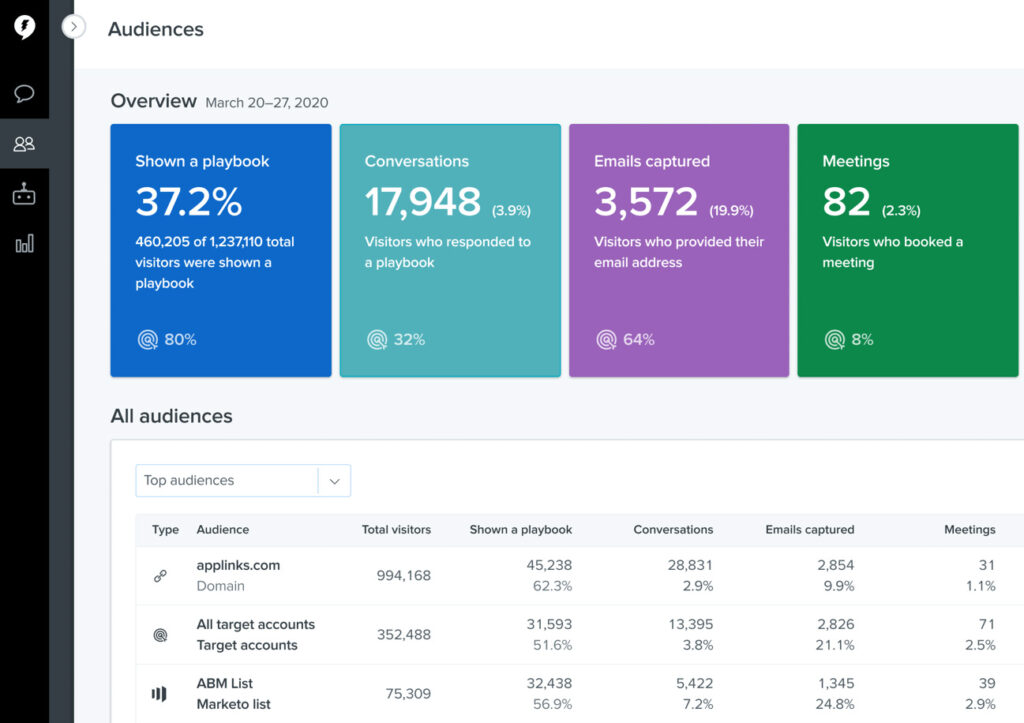The height and width of the screenshot is (723, 1024).
Task: Click the 82 meetings figure
Action: click(x=846, y=201)
